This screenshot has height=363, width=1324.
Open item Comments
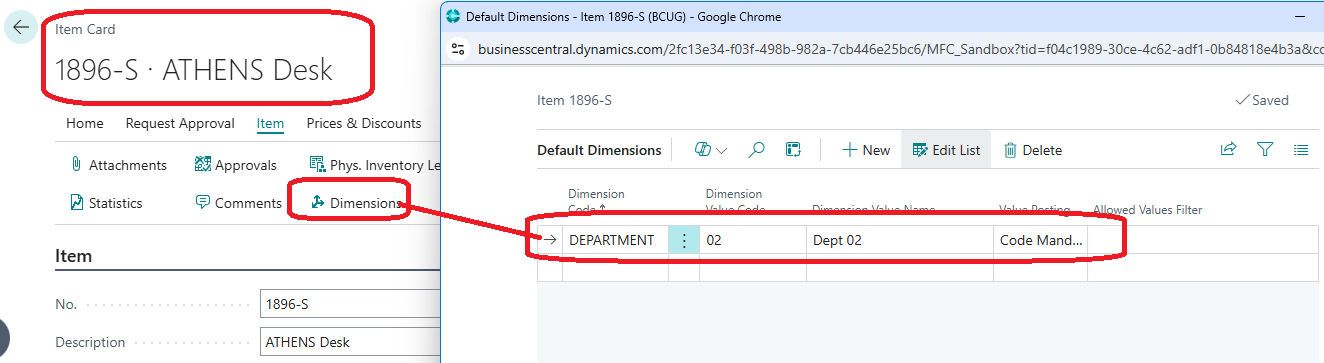point(238,203)
